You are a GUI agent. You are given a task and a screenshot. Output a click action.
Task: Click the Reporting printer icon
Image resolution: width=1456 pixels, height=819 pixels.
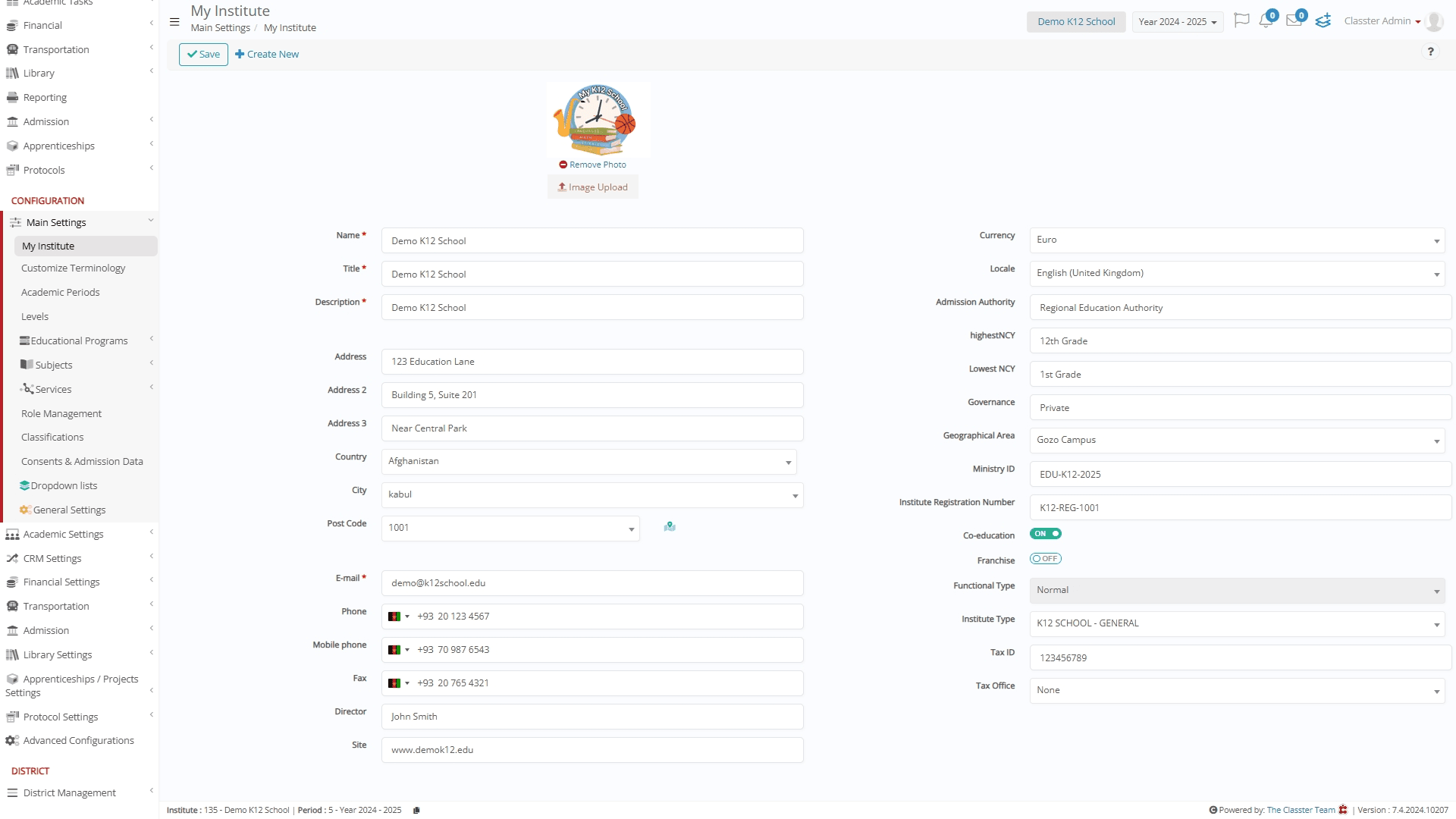pyautogui.click(x=12, y=98)
